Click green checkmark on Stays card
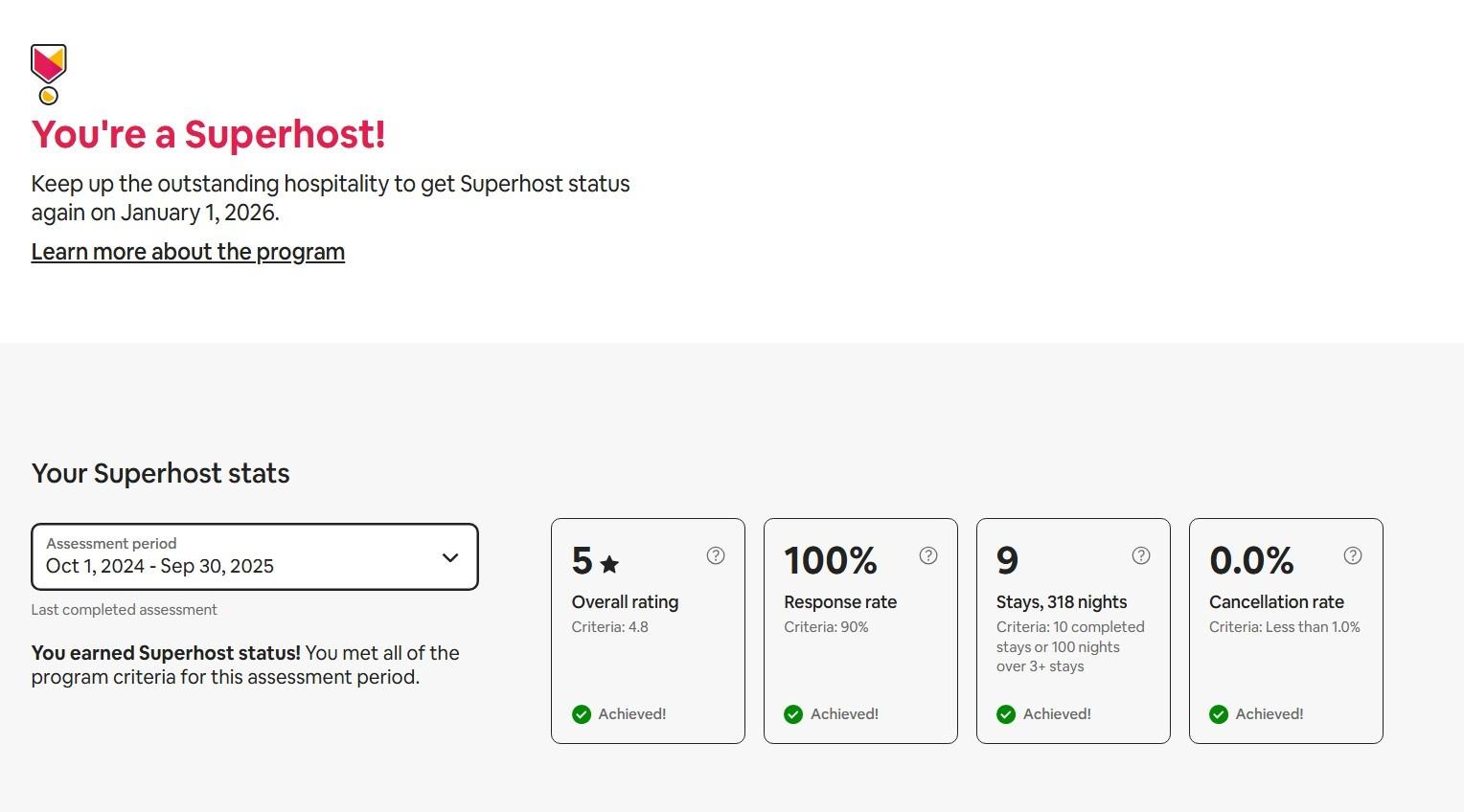 [1006, 714]
